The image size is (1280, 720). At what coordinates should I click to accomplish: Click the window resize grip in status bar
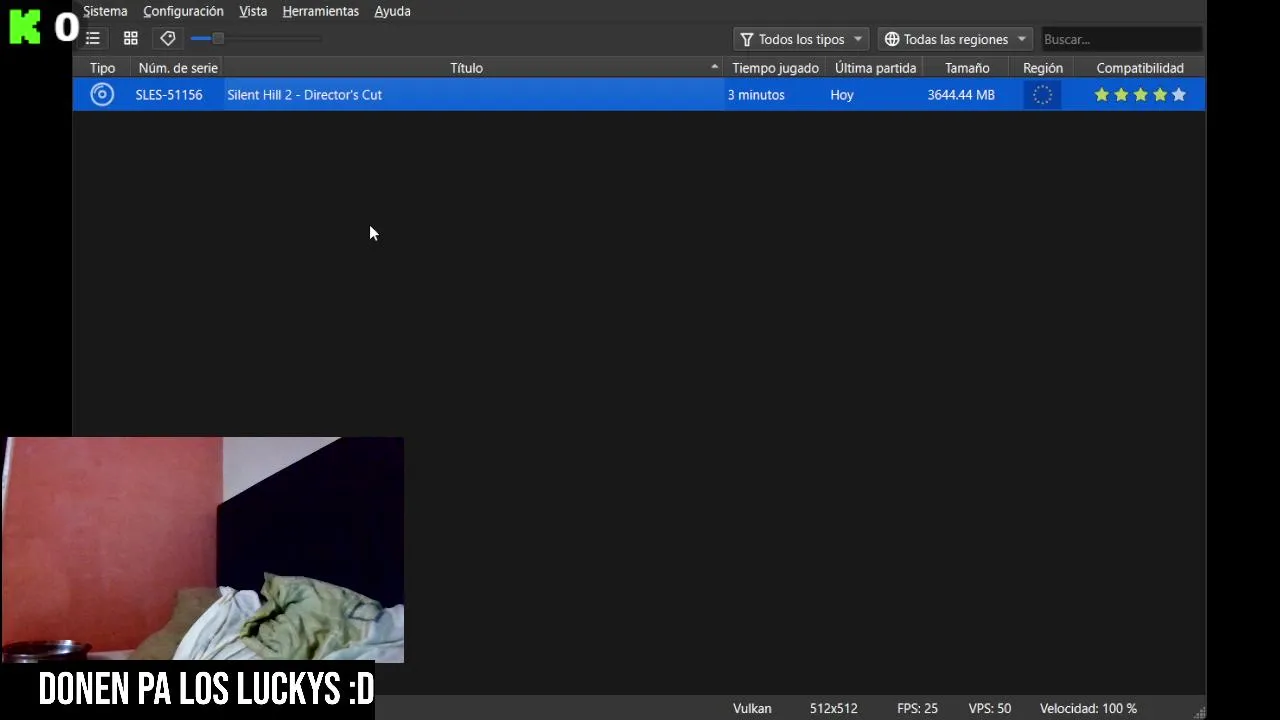[x=1199, y=712]
